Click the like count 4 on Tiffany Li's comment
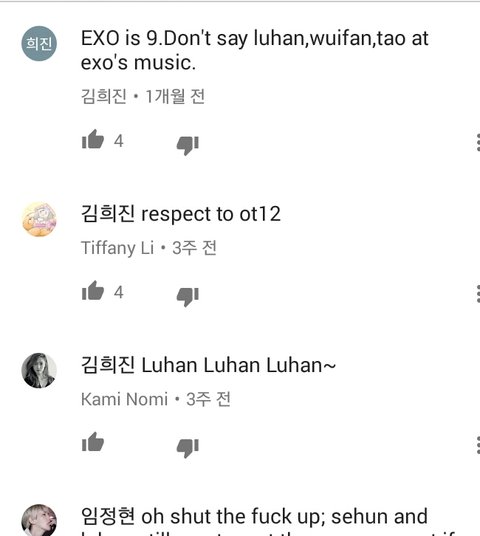480x536 pixels. (119, 293)
